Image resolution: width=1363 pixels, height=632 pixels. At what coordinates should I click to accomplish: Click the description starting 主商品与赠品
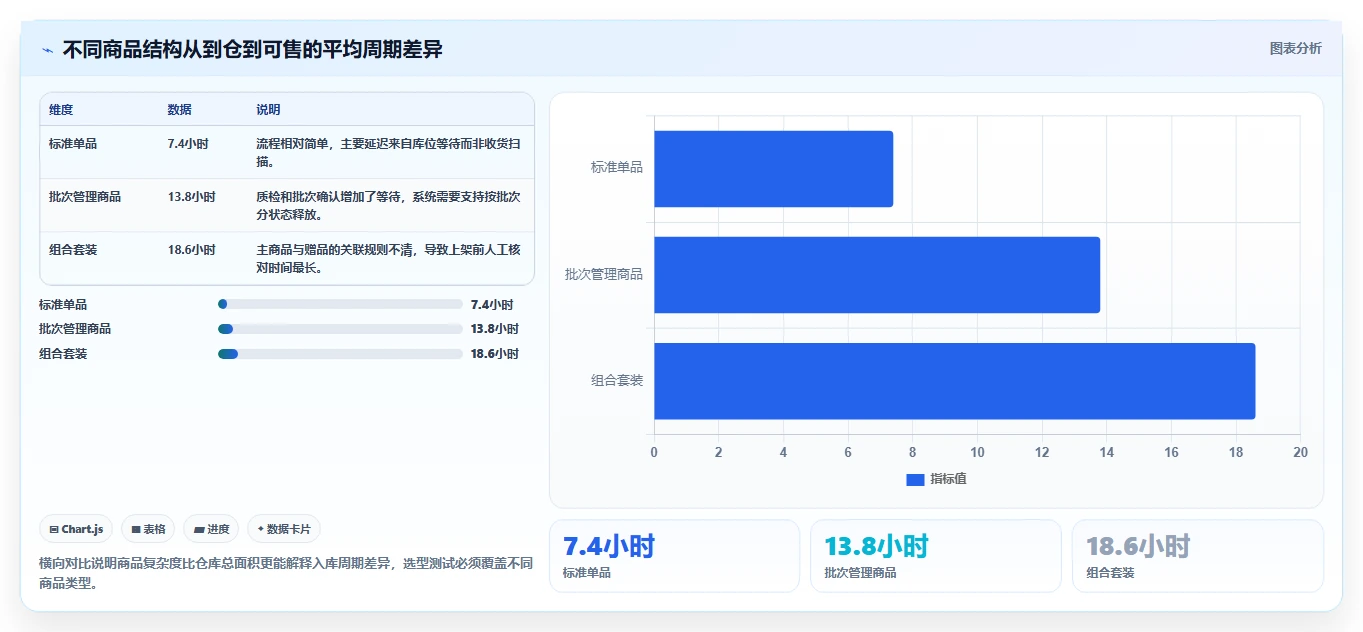(389, 258)
